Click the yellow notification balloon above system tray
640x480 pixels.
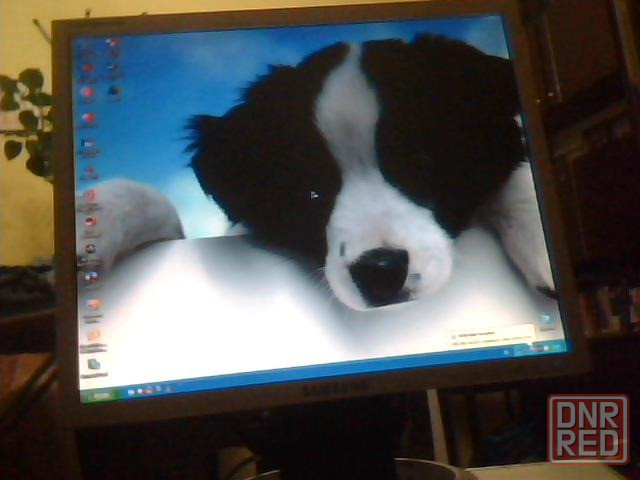tap(490, 334)
